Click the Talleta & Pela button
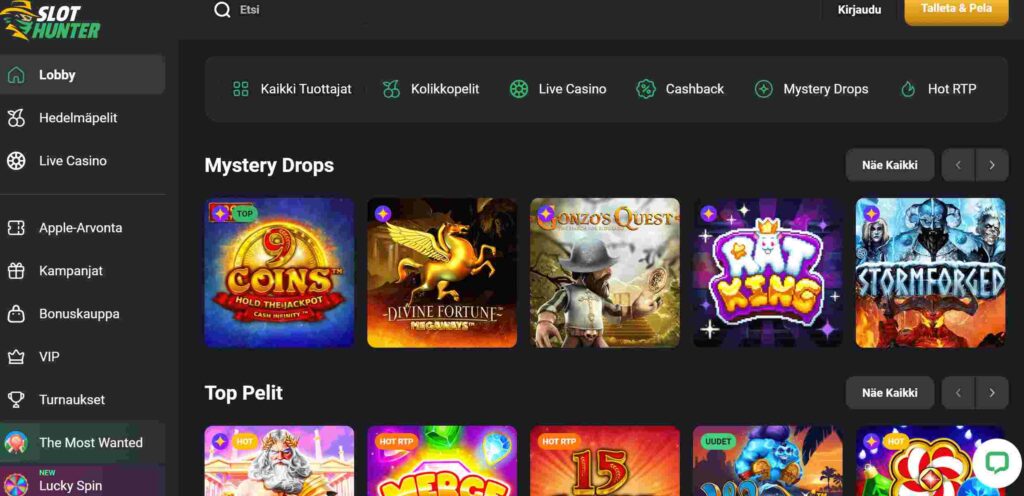Image resolution: width=1024 pixels, height=496 pixels. pos(956,10)
